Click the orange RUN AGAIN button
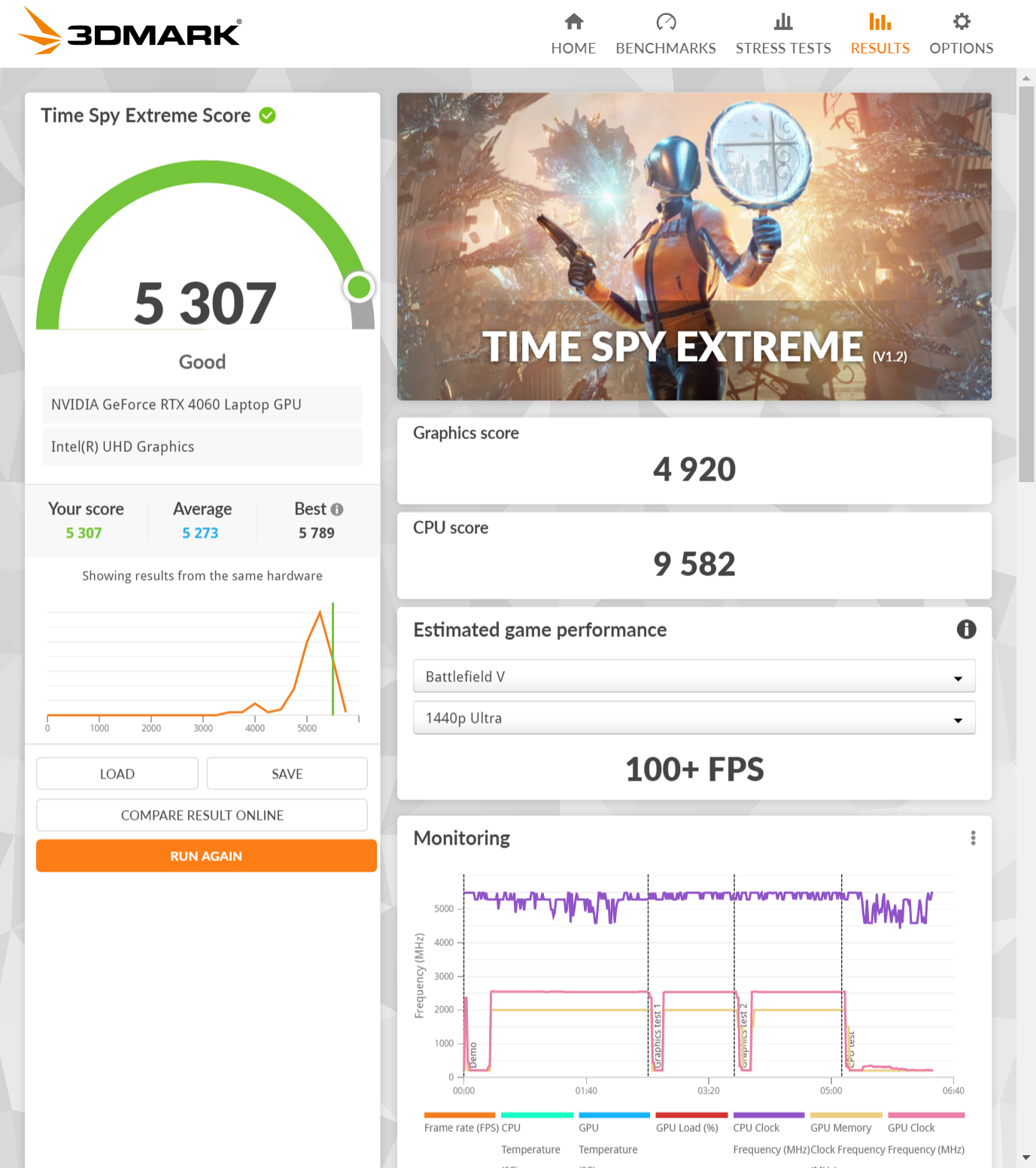 (206, 856)
